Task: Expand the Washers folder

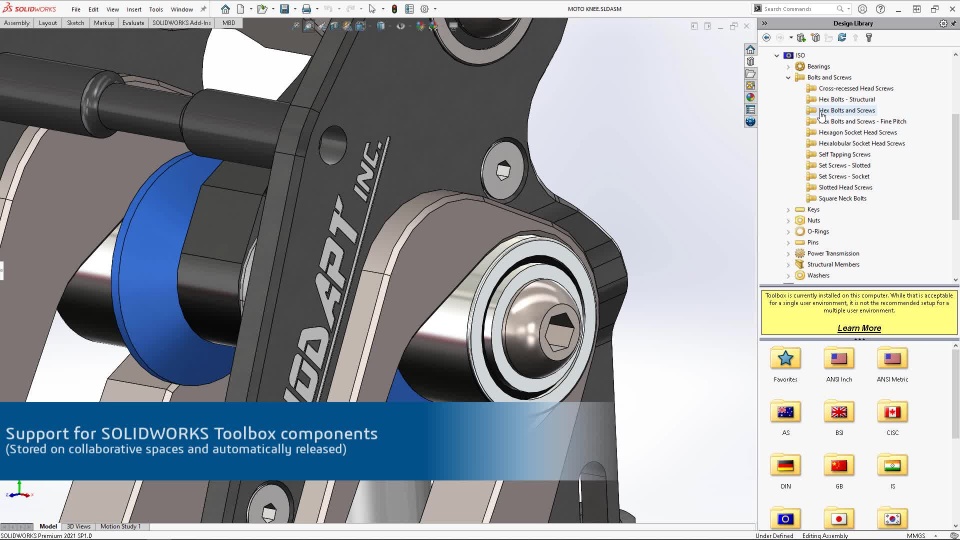Action: pyautogui.click(x=789, y=276)
